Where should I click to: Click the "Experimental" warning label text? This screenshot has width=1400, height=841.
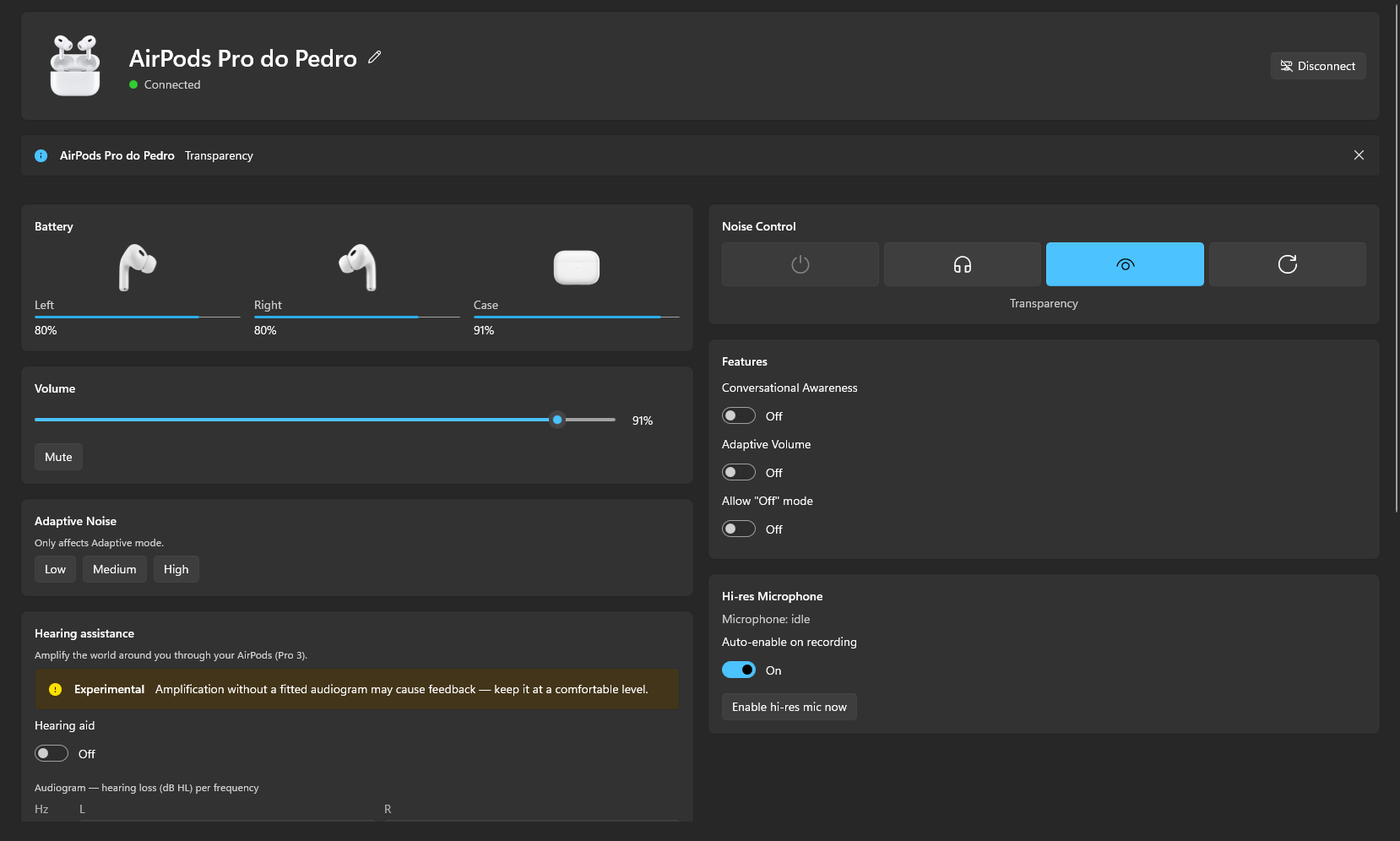pyautogui.click(x=110, y=689)
